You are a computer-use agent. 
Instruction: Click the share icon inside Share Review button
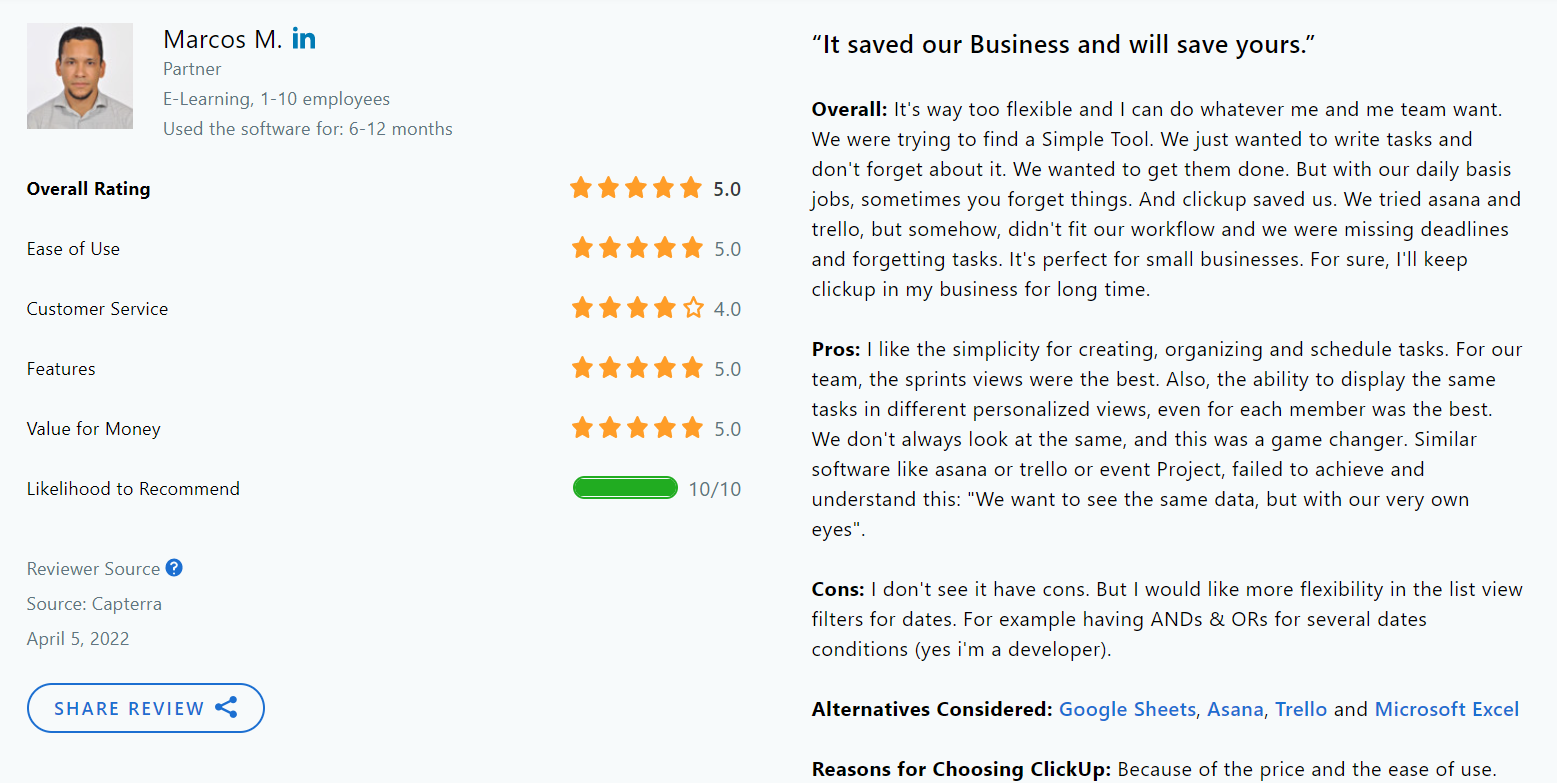[225, 707]
